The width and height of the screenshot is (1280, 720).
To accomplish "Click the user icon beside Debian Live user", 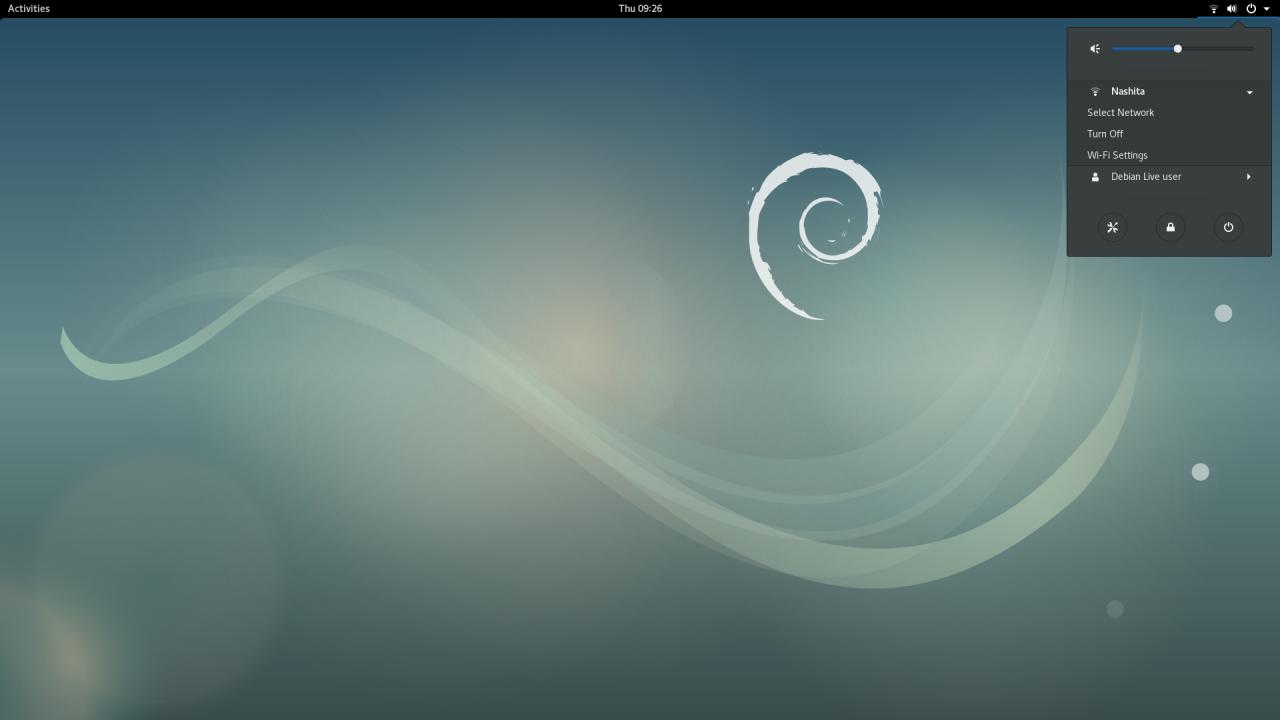I will [x=1095, y=177].
